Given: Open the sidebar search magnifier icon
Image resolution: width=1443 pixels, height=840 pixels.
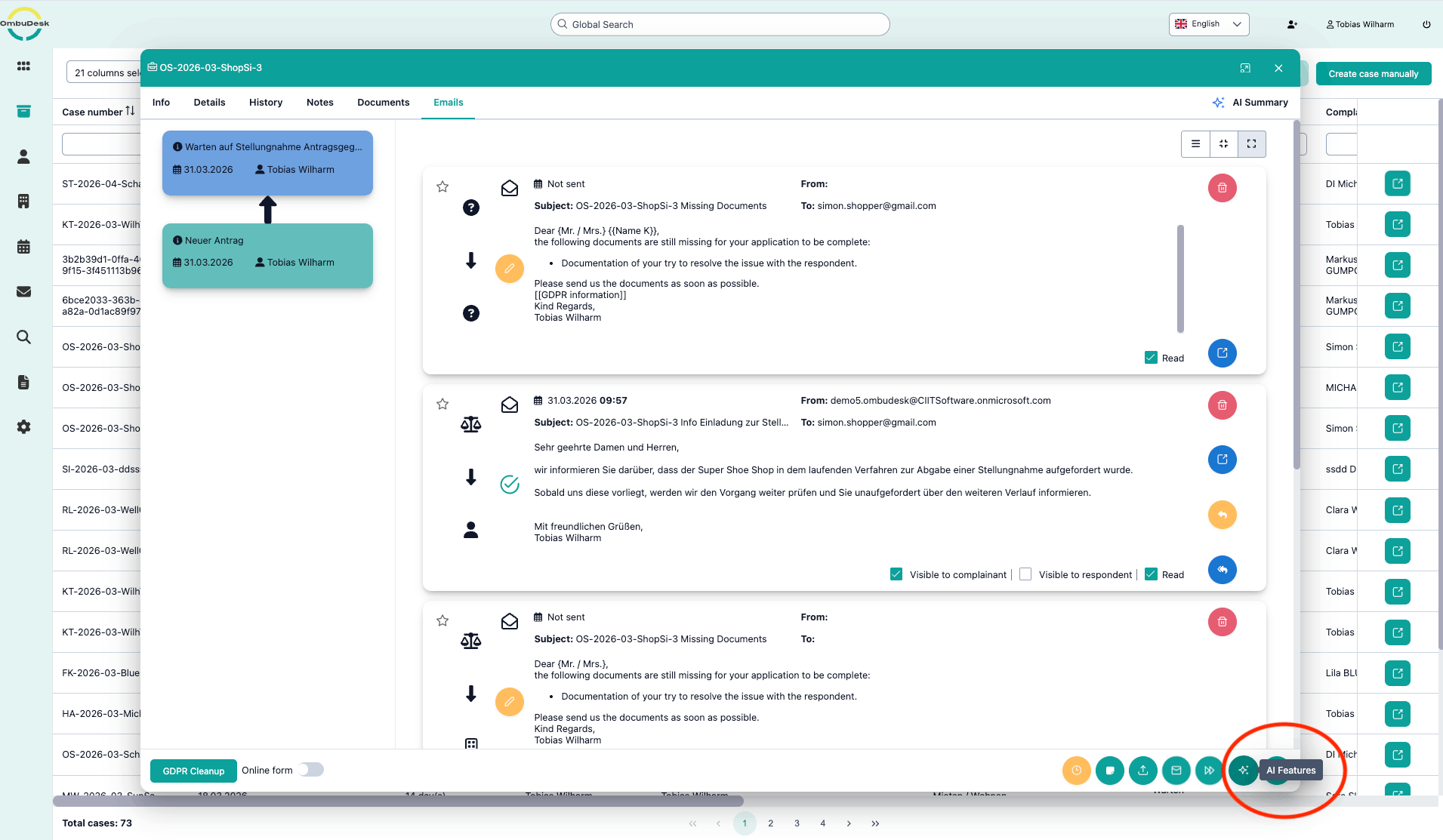Looking at the screenshot, I should tap(23, 337).
